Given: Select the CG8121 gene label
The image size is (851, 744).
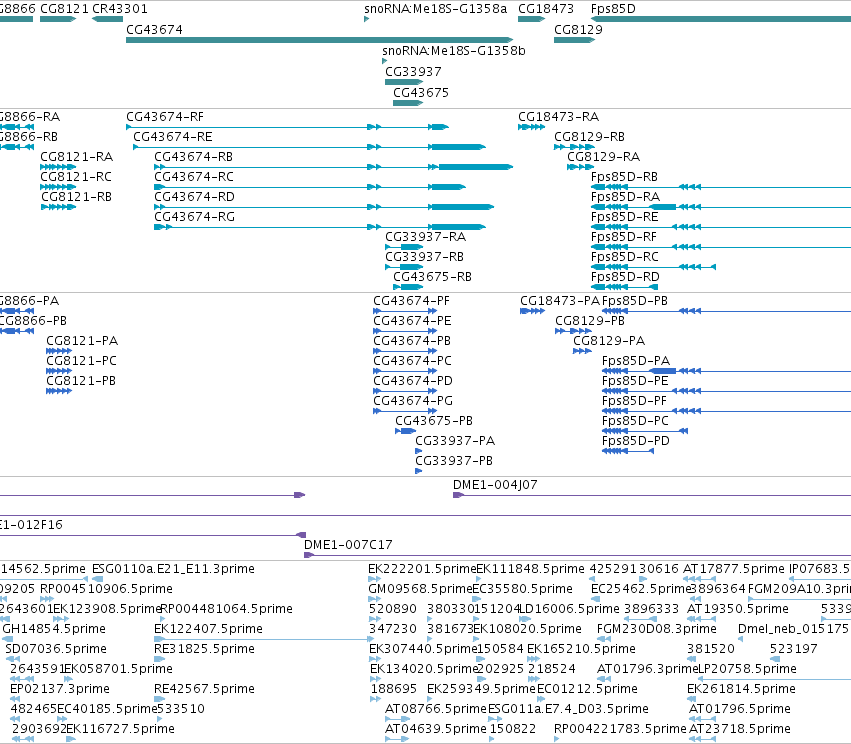Looking at the screenshot, I should [x=64, y=9].
